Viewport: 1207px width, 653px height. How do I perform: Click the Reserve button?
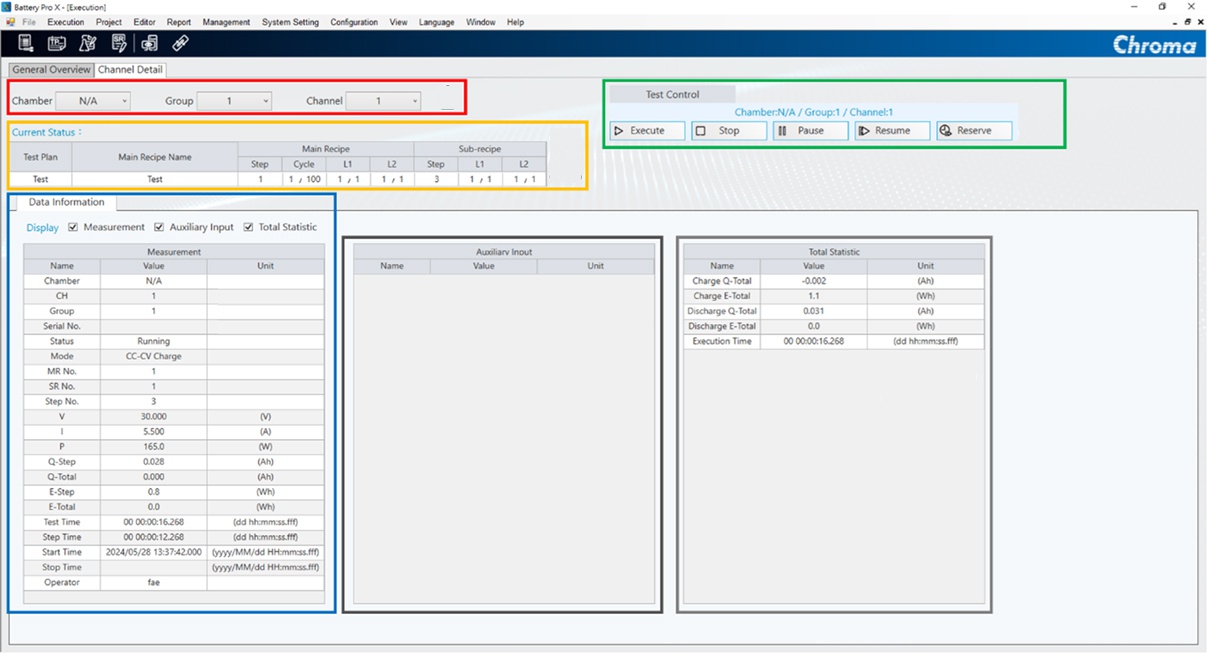pyautogui.click(x=974, y=131)
